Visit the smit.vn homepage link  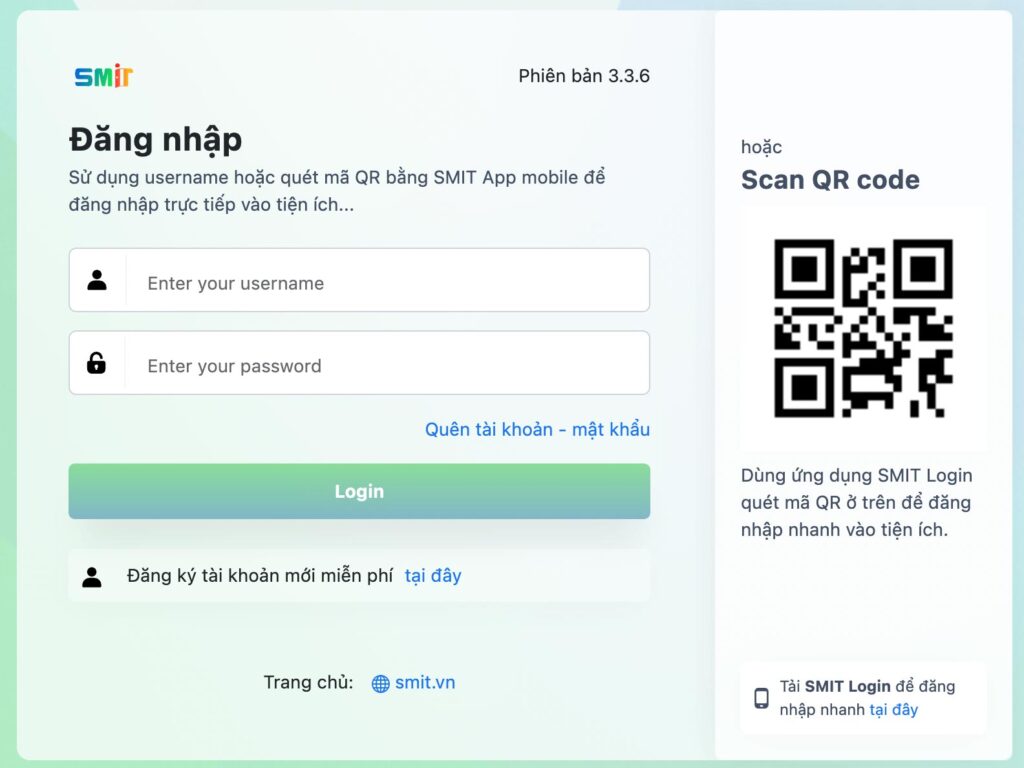pos(424,682)
